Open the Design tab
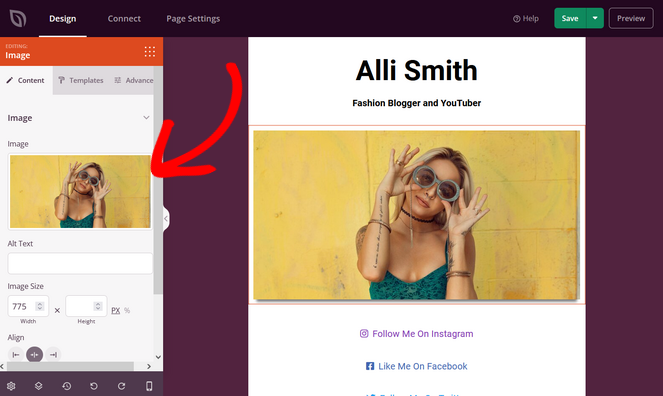The width and height of the screenshot is (663, 396). pyautogui.click(x=63, y=19)
